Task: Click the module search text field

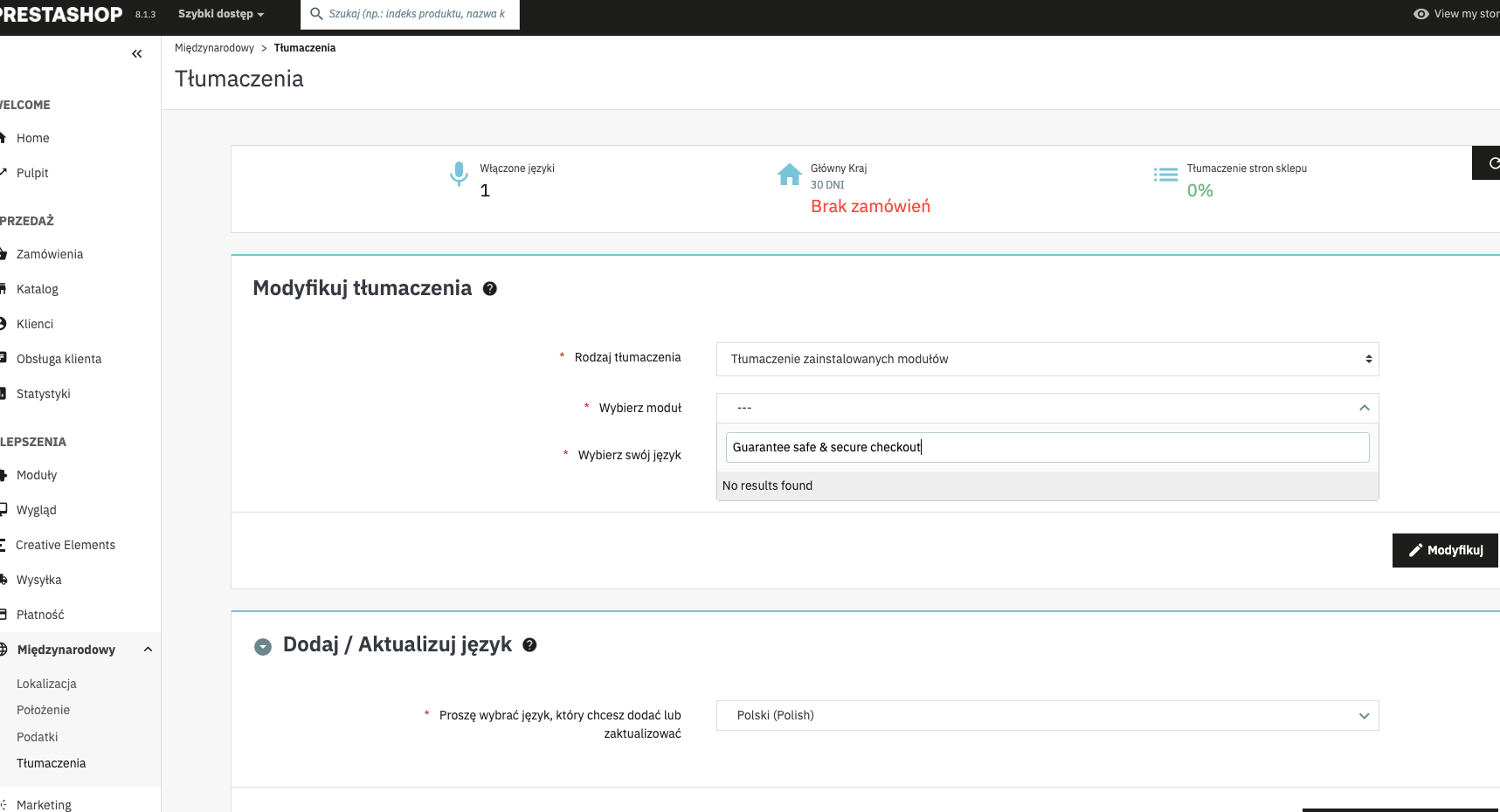Action: (x=1047, y=447)
